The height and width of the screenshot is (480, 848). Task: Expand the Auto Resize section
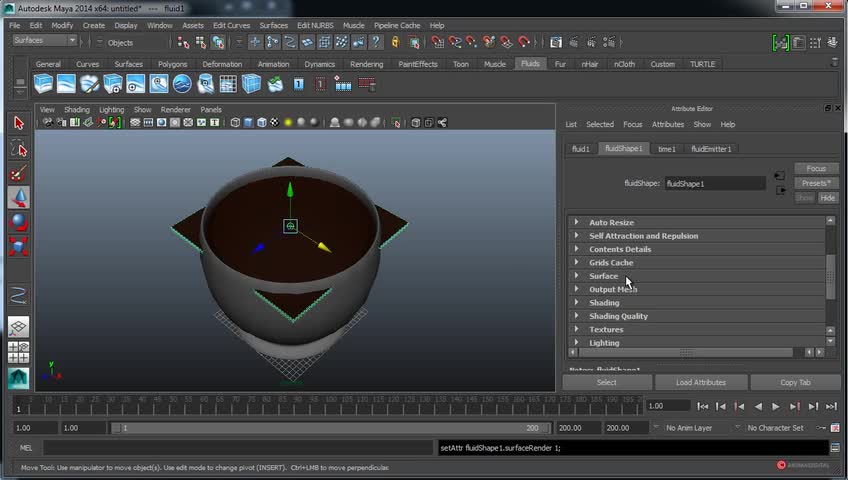[611, 222]
